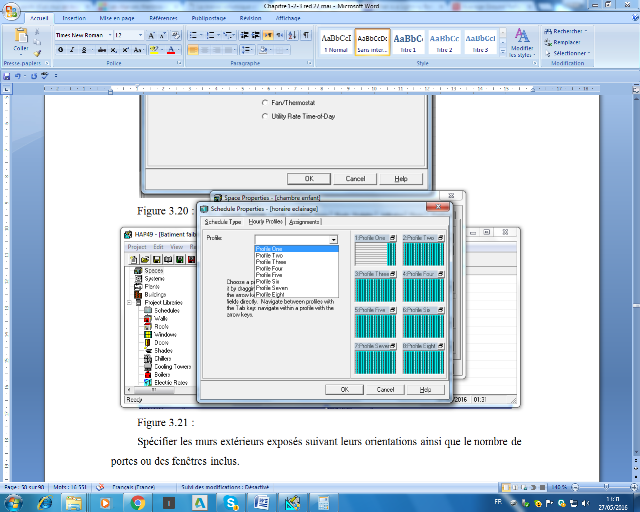Select Fan/Thermostat radio button
The width and height of the screenshot is (640, 512).
click(x=264, y=103)
